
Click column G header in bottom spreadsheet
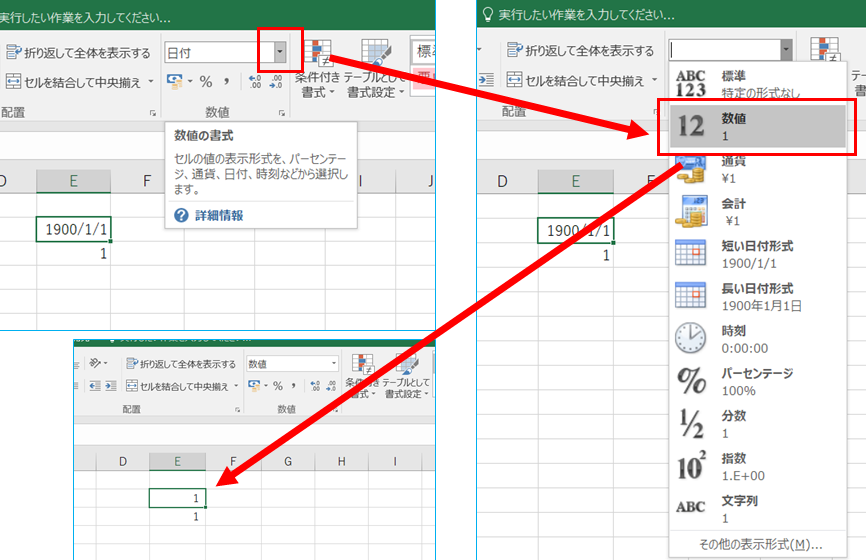coord(287,462)
